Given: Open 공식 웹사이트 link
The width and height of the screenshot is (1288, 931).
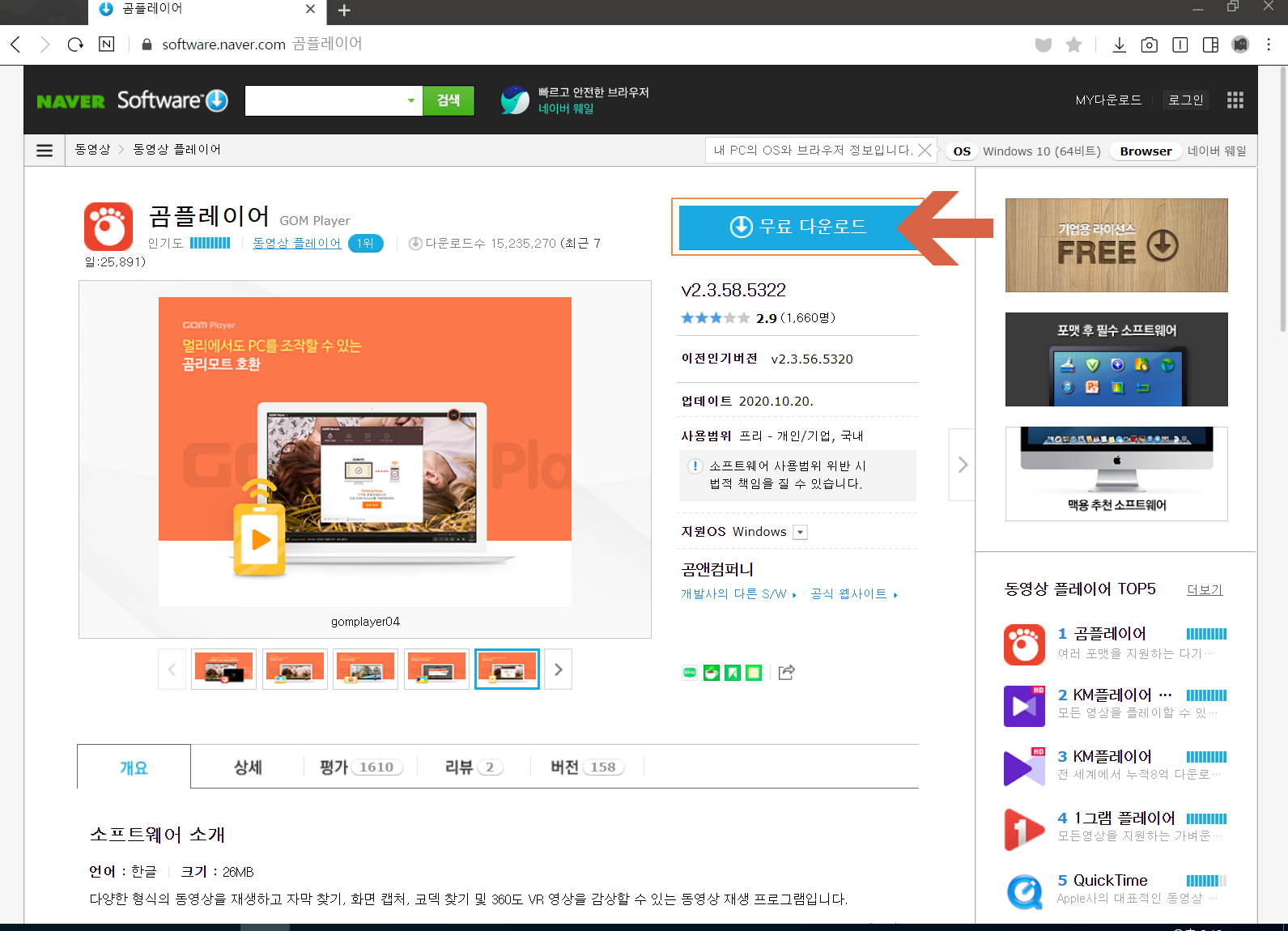Looking at the screenshot, I should coord(853,593).
